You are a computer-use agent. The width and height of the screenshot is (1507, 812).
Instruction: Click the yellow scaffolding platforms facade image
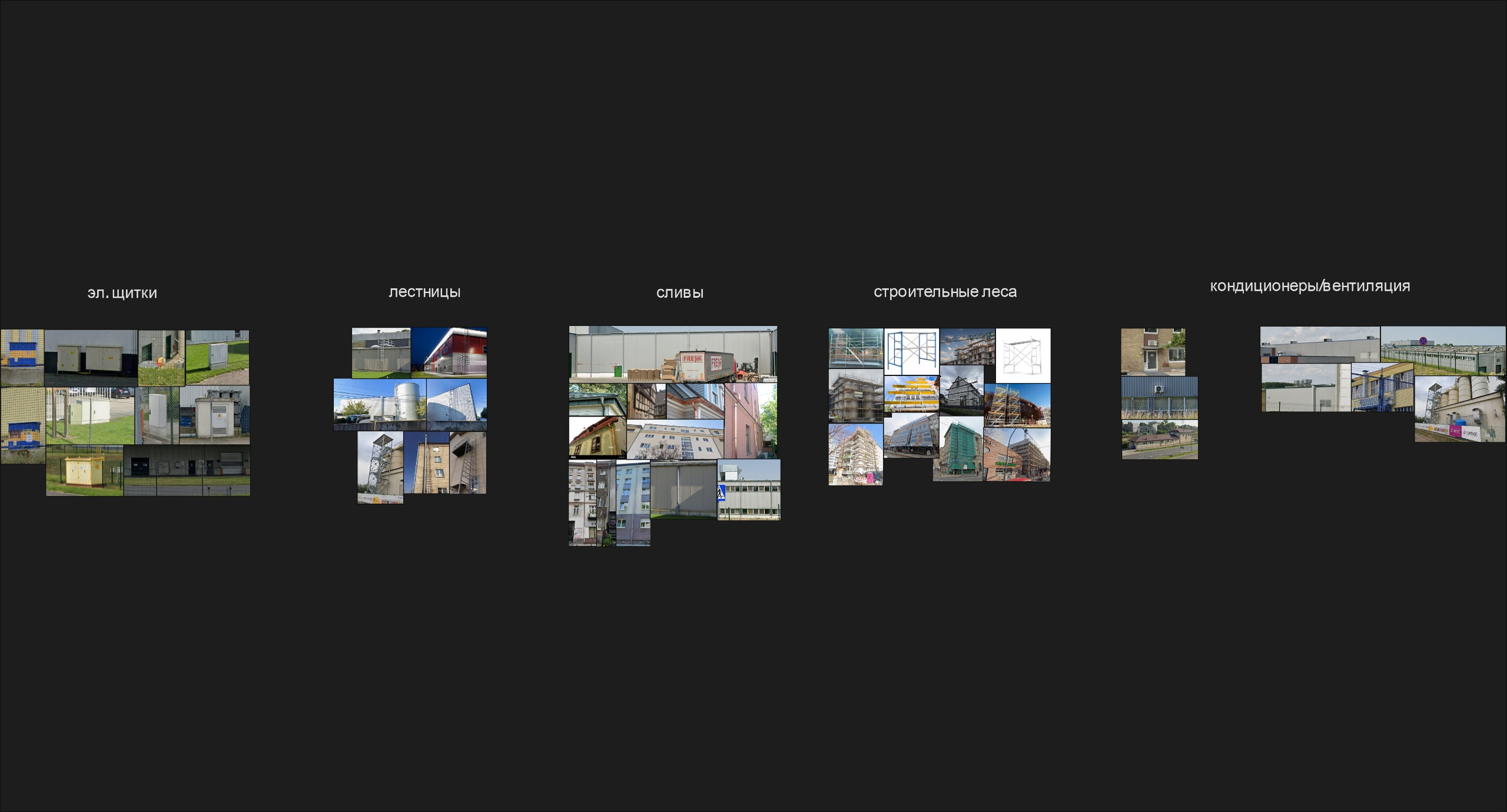[x=911, y=394]
